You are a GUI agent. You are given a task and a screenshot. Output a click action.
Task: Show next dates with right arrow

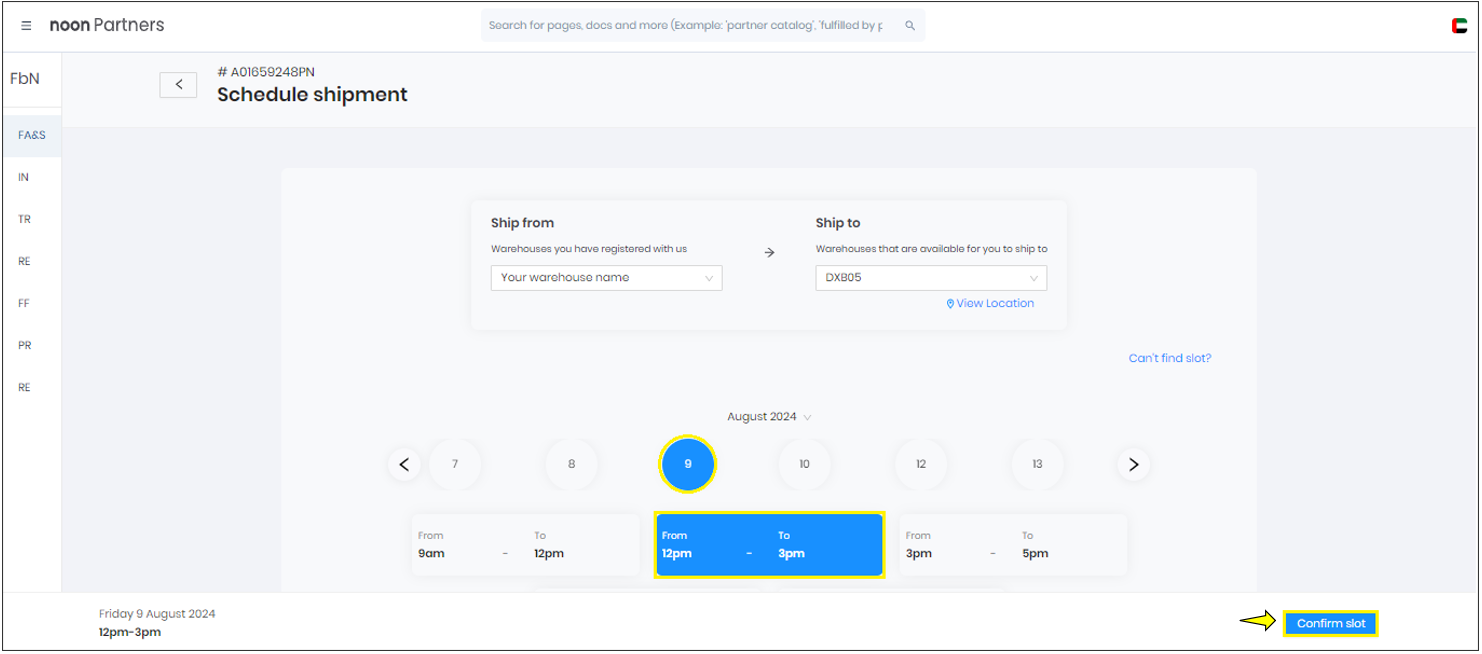(x=1133, y=464)
